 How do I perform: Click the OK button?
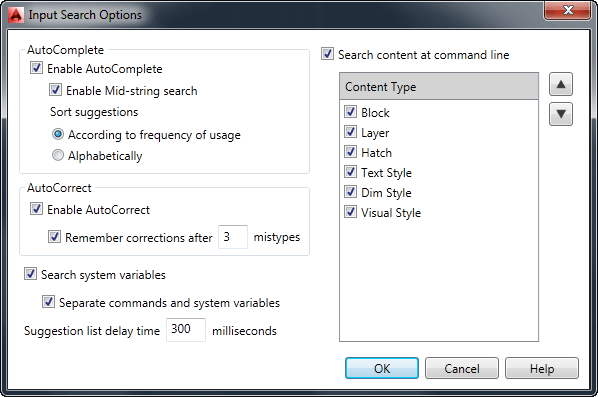point(382,368)
